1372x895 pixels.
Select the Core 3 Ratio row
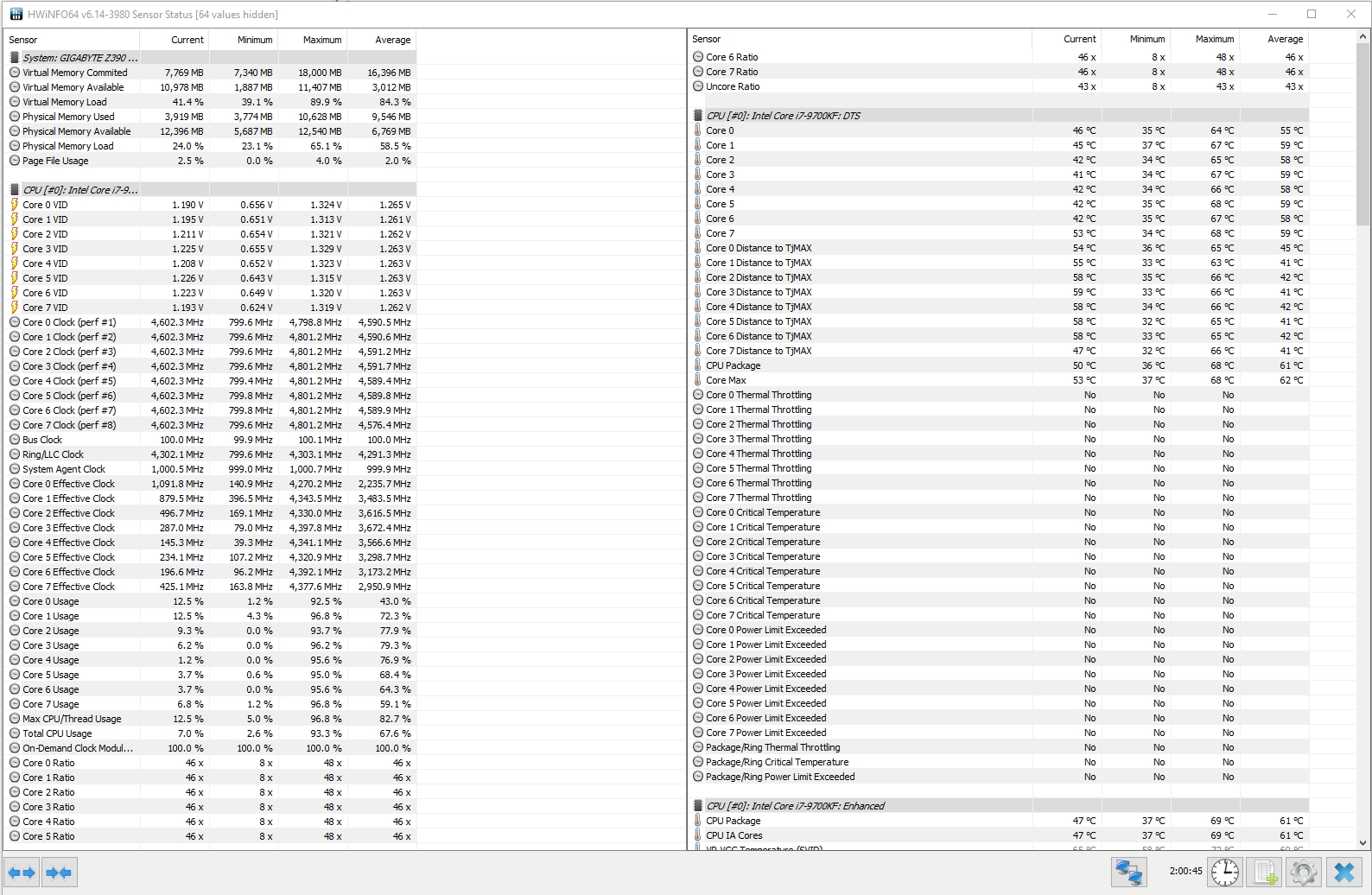(211, 807)
